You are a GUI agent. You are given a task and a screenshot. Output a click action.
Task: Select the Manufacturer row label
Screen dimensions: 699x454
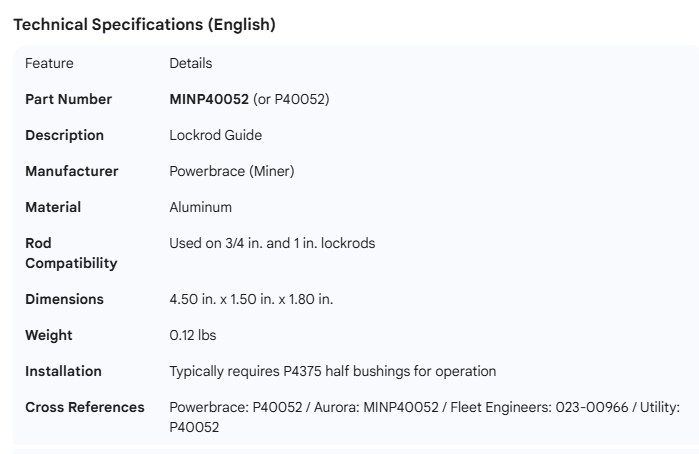point(71,171)
